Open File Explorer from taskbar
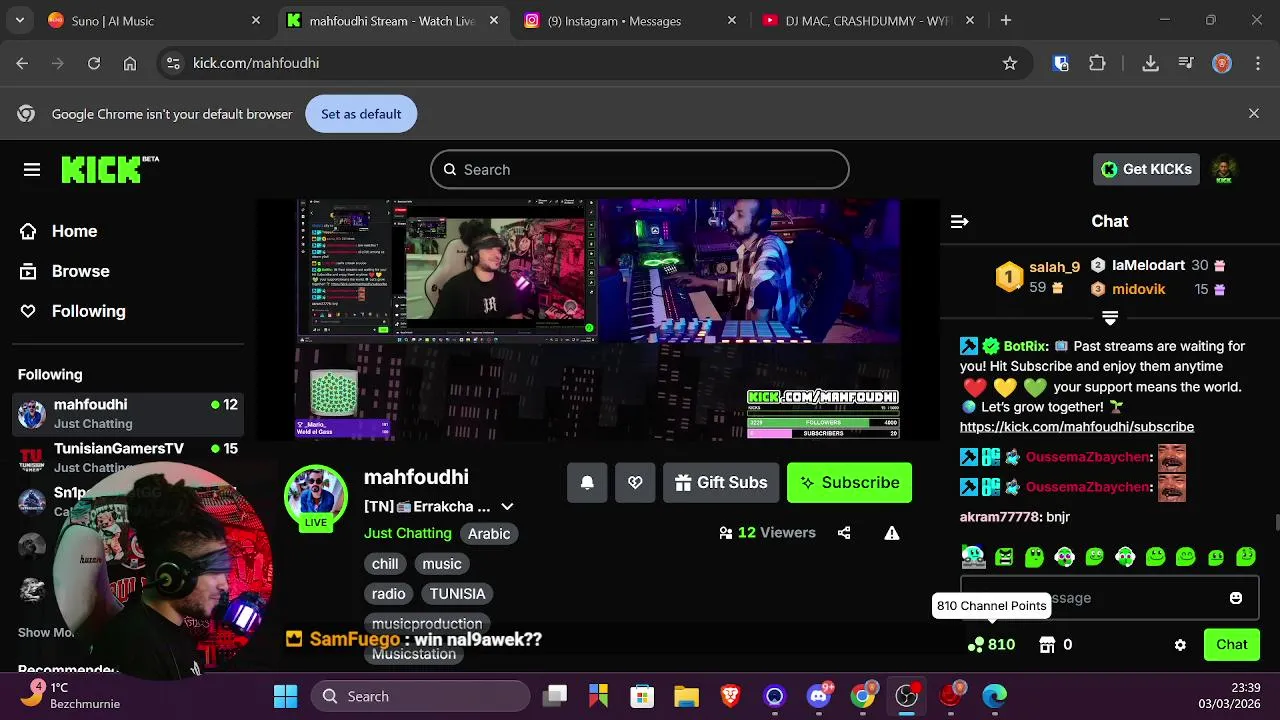 [x=686, y=696]
